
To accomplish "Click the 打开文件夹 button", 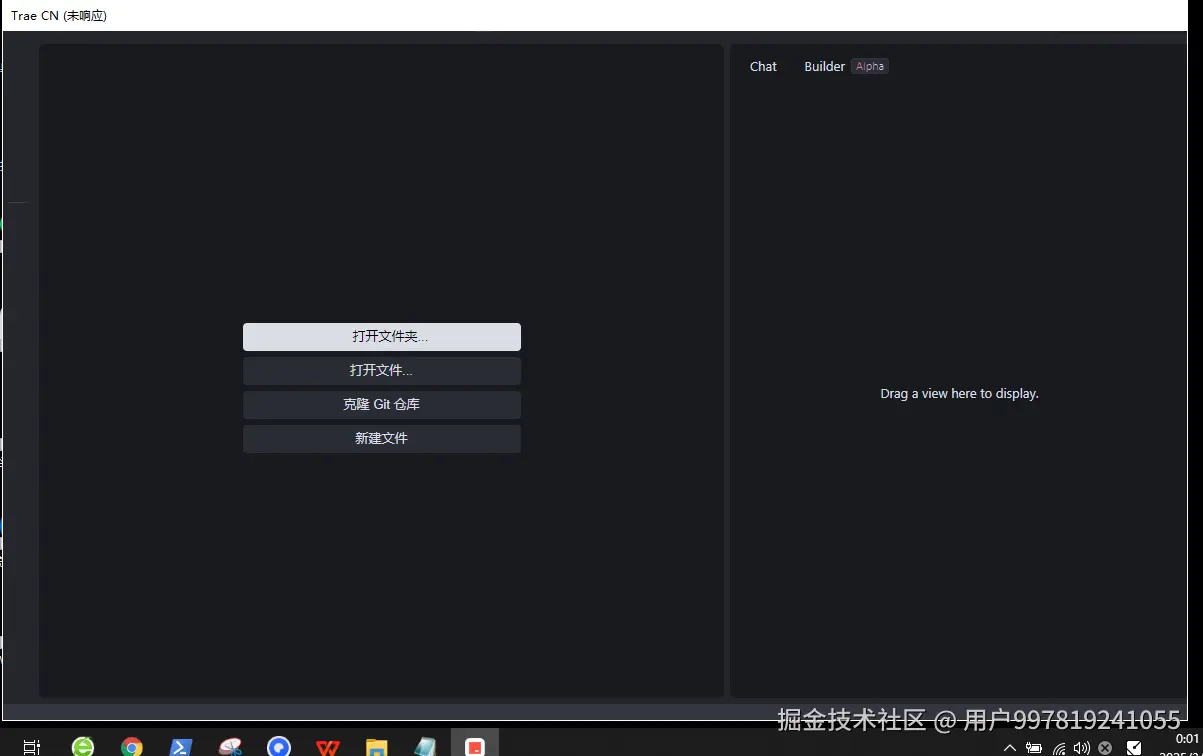I will tap(381, 336).
